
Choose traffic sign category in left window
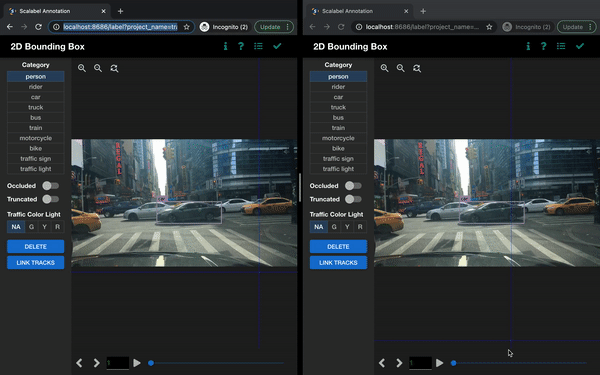point(36,159)
